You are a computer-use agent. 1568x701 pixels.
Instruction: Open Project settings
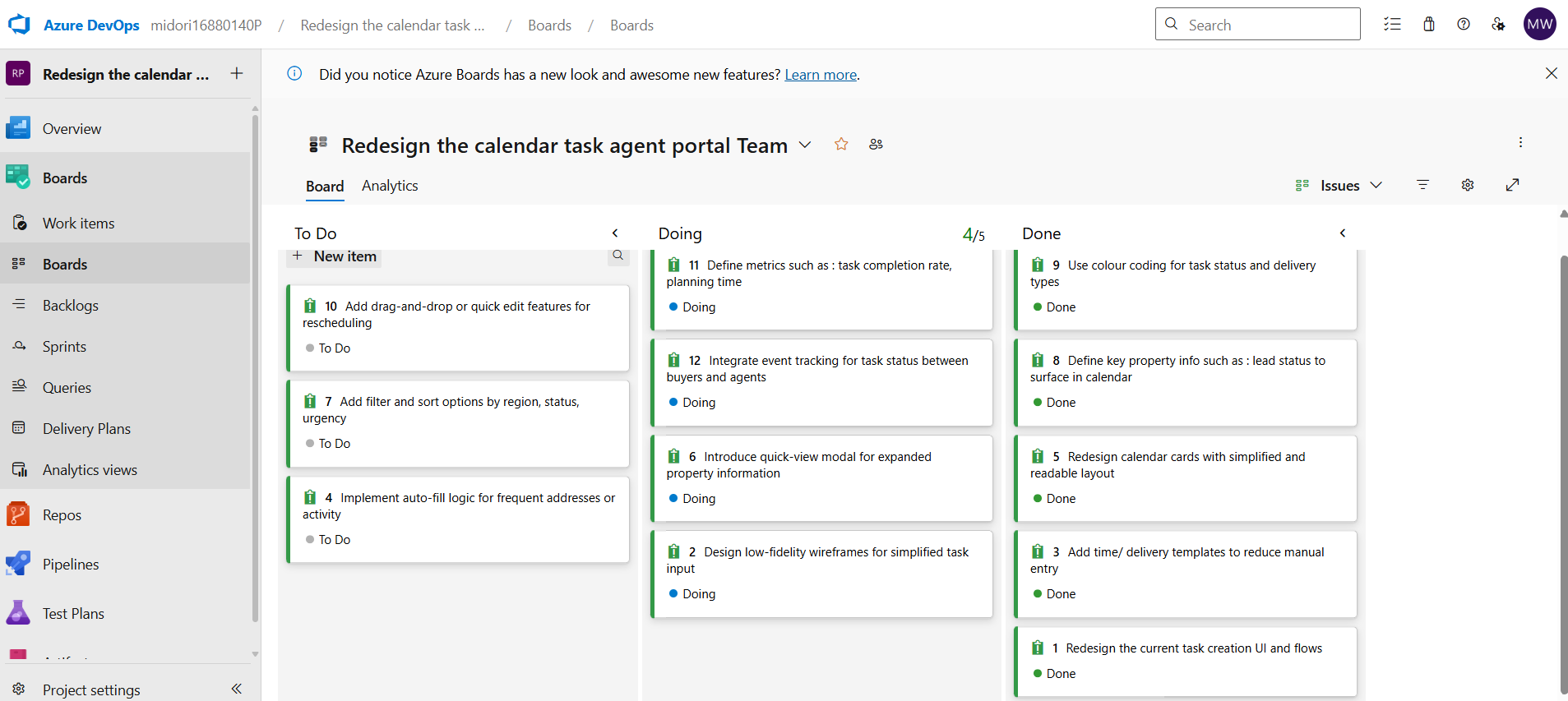click(x=91, y=689)
